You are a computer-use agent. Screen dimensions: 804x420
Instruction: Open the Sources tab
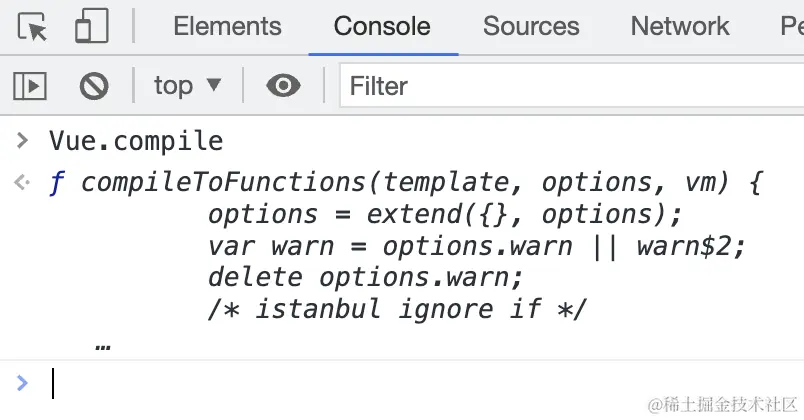tap(531, 27)
